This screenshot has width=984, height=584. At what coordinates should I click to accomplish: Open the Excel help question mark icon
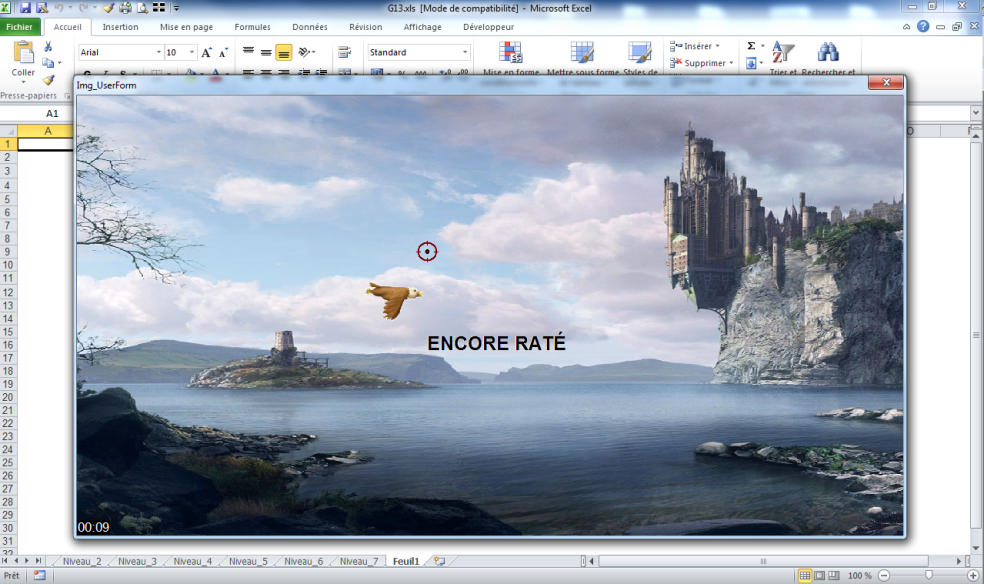923,27
